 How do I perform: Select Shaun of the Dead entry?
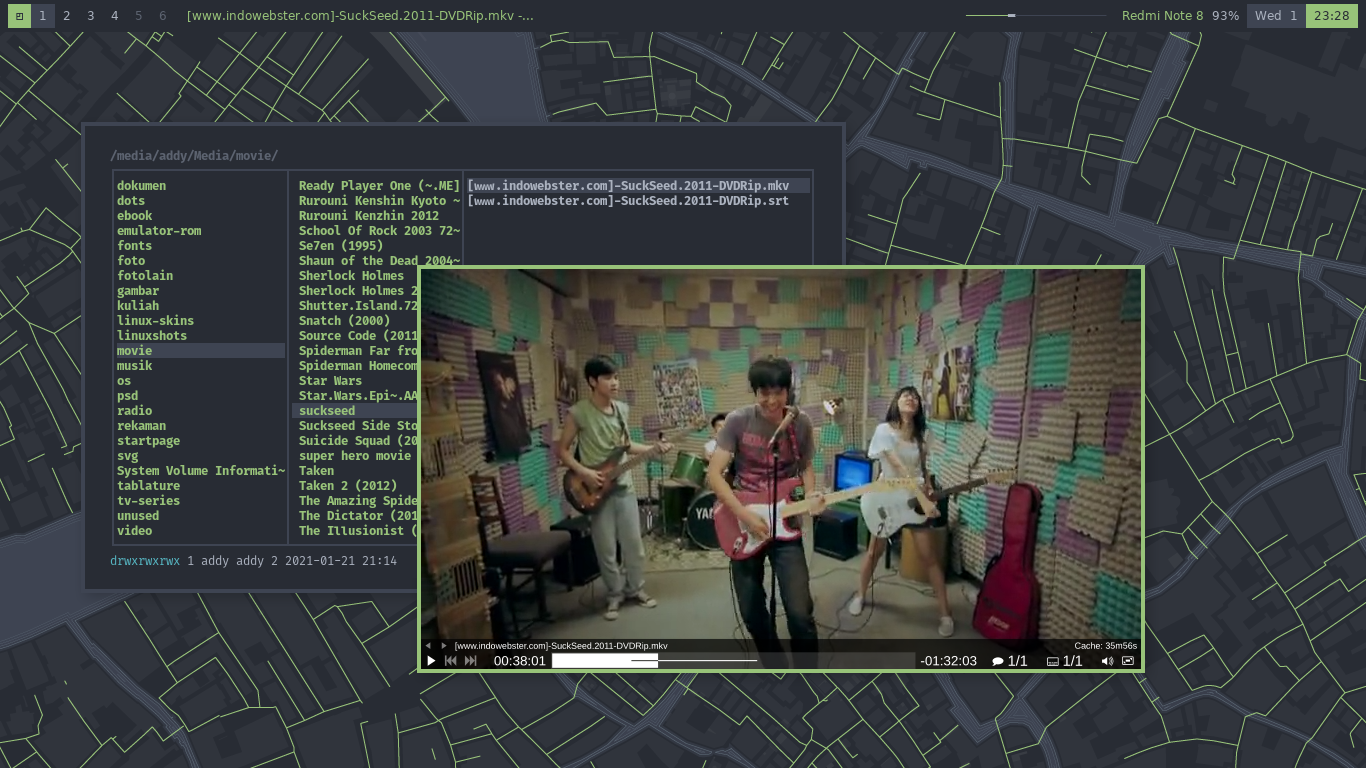(x=379, y=261)
